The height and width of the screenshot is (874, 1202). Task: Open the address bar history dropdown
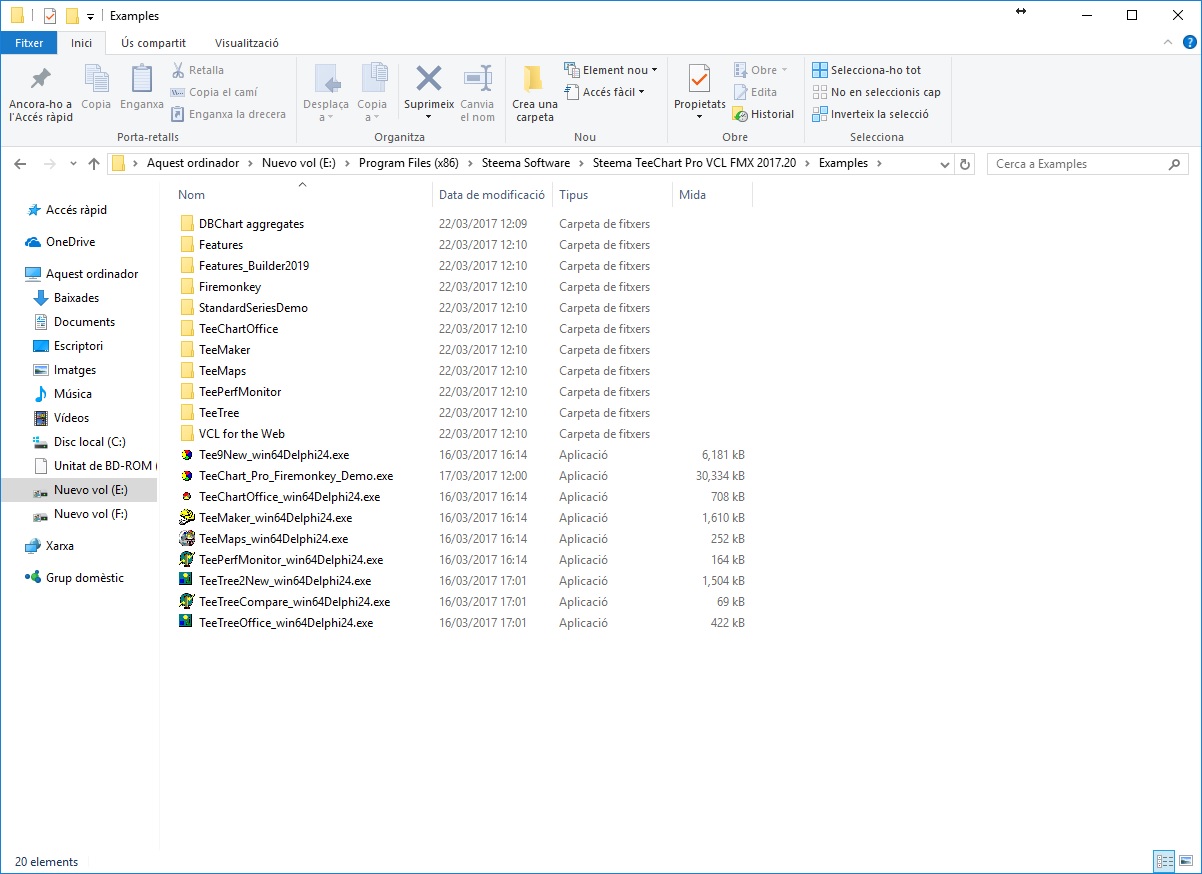point(946,164)
